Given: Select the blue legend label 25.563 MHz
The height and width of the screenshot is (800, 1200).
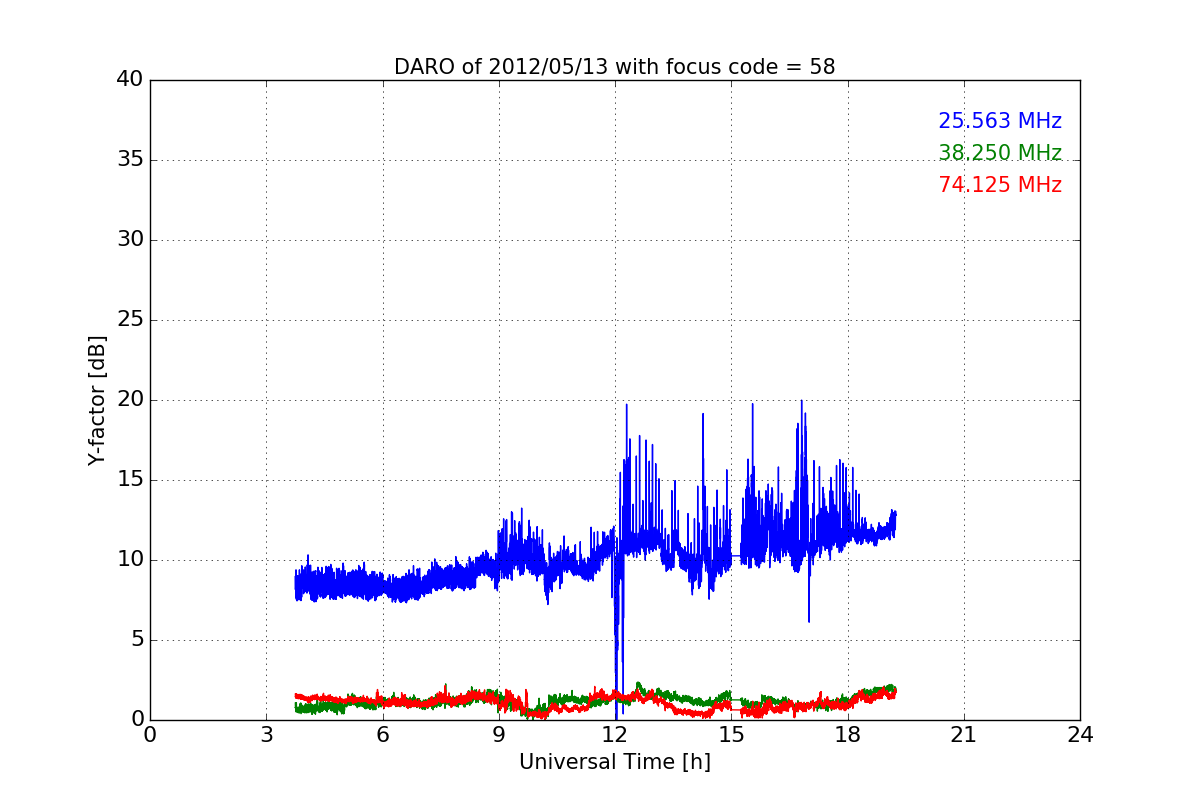Looking at the screenshot, I should (1000, 121).
